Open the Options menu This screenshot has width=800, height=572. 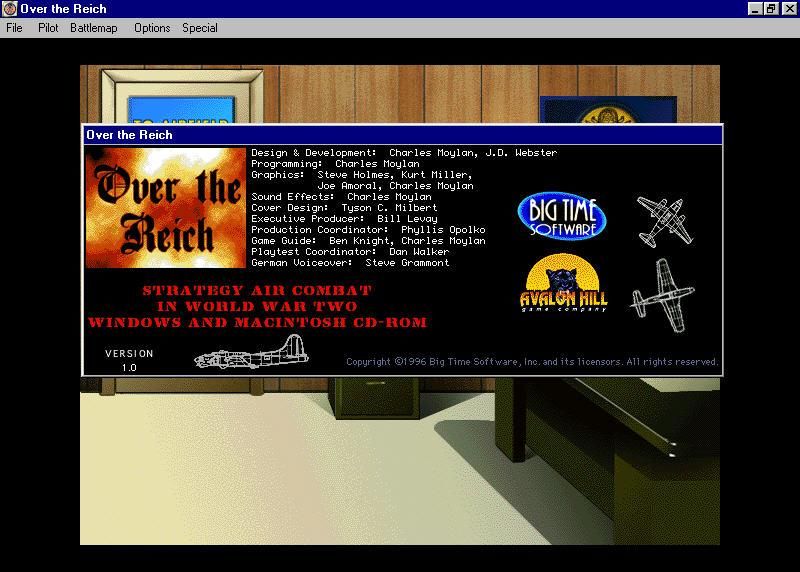152,28
